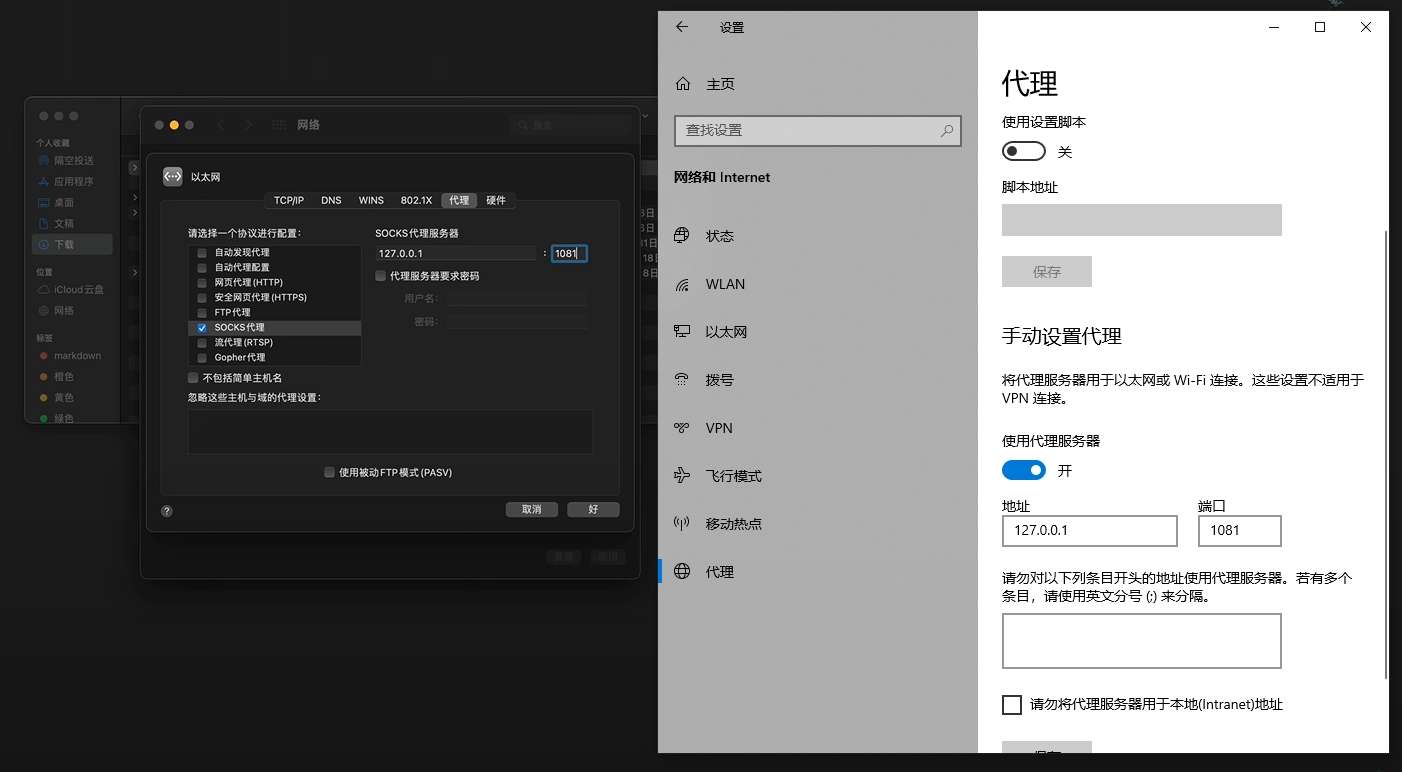Click the help question mark in 以太网 dialog

click(x=167, y=510)
